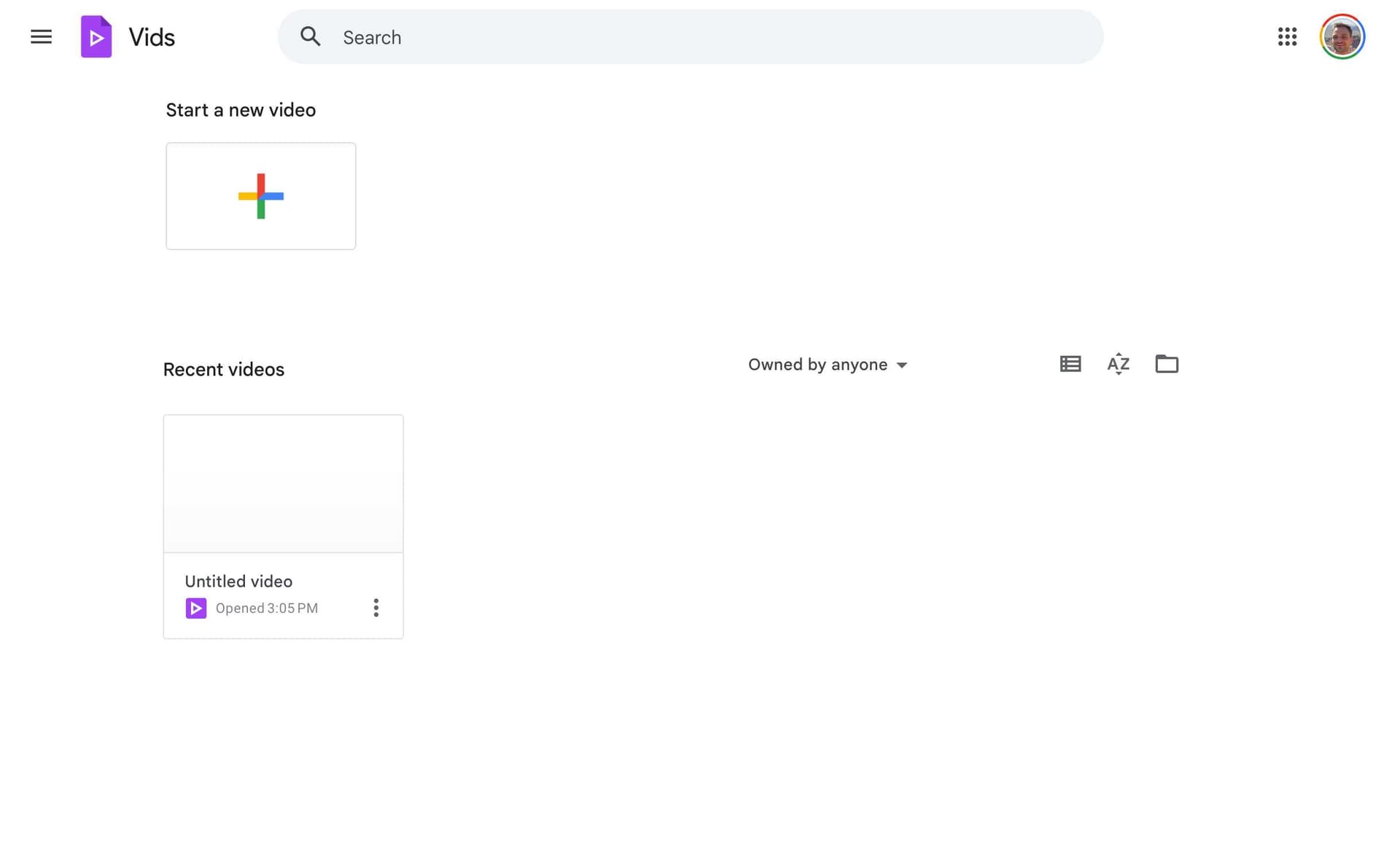
Task: Click the 'Opened 3:05 PM' label
Action: point(266,608)
